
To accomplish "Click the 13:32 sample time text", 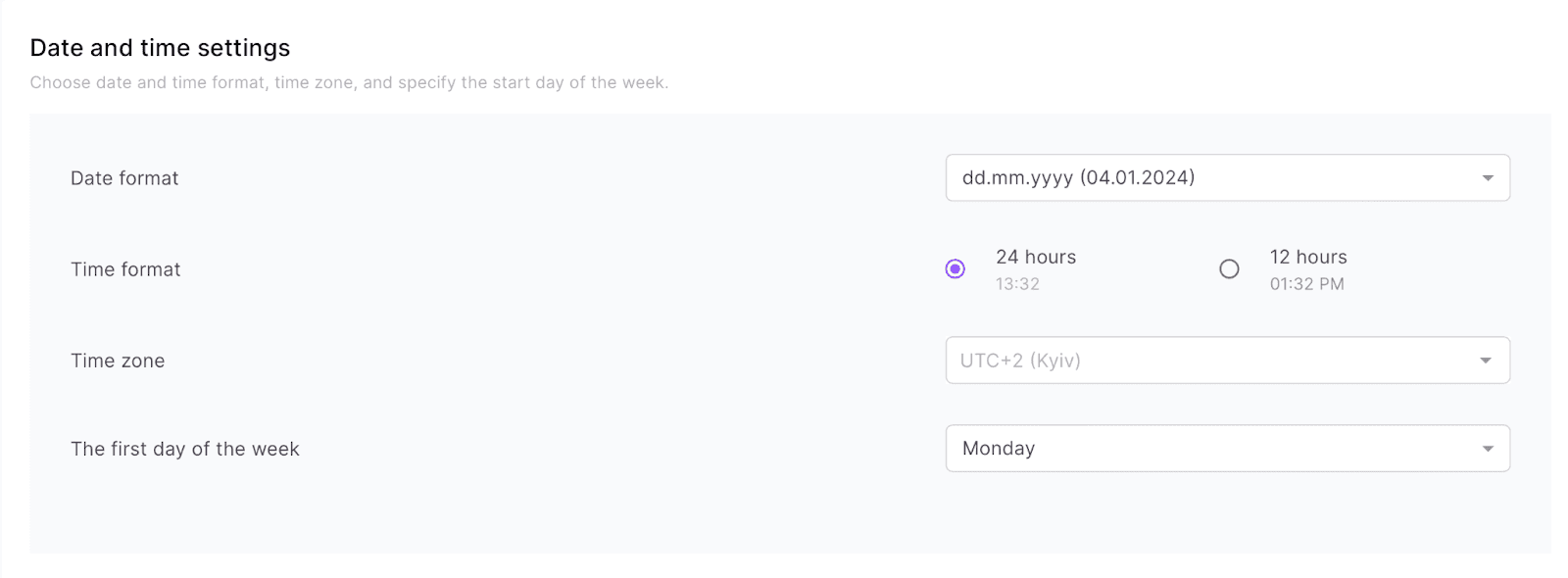I will (1017, 284).
